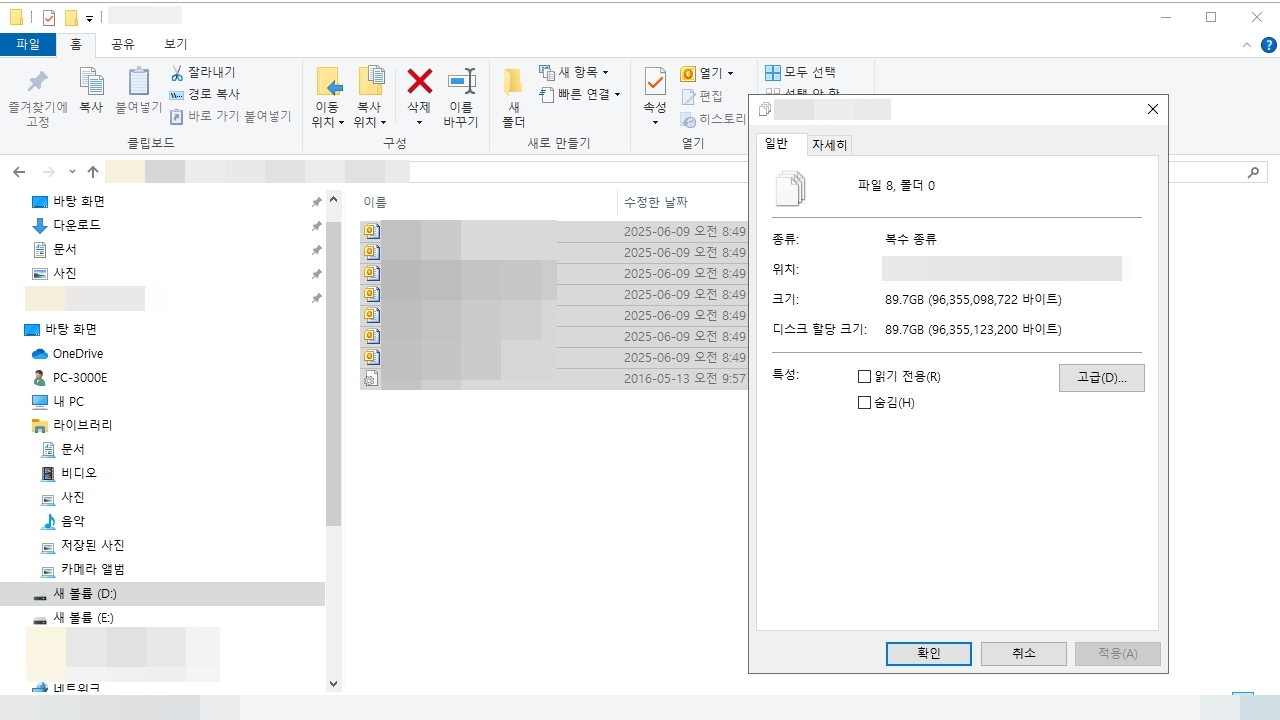
Task: Open file 히스토리 from the ribbon
Action: click(713, 119)
